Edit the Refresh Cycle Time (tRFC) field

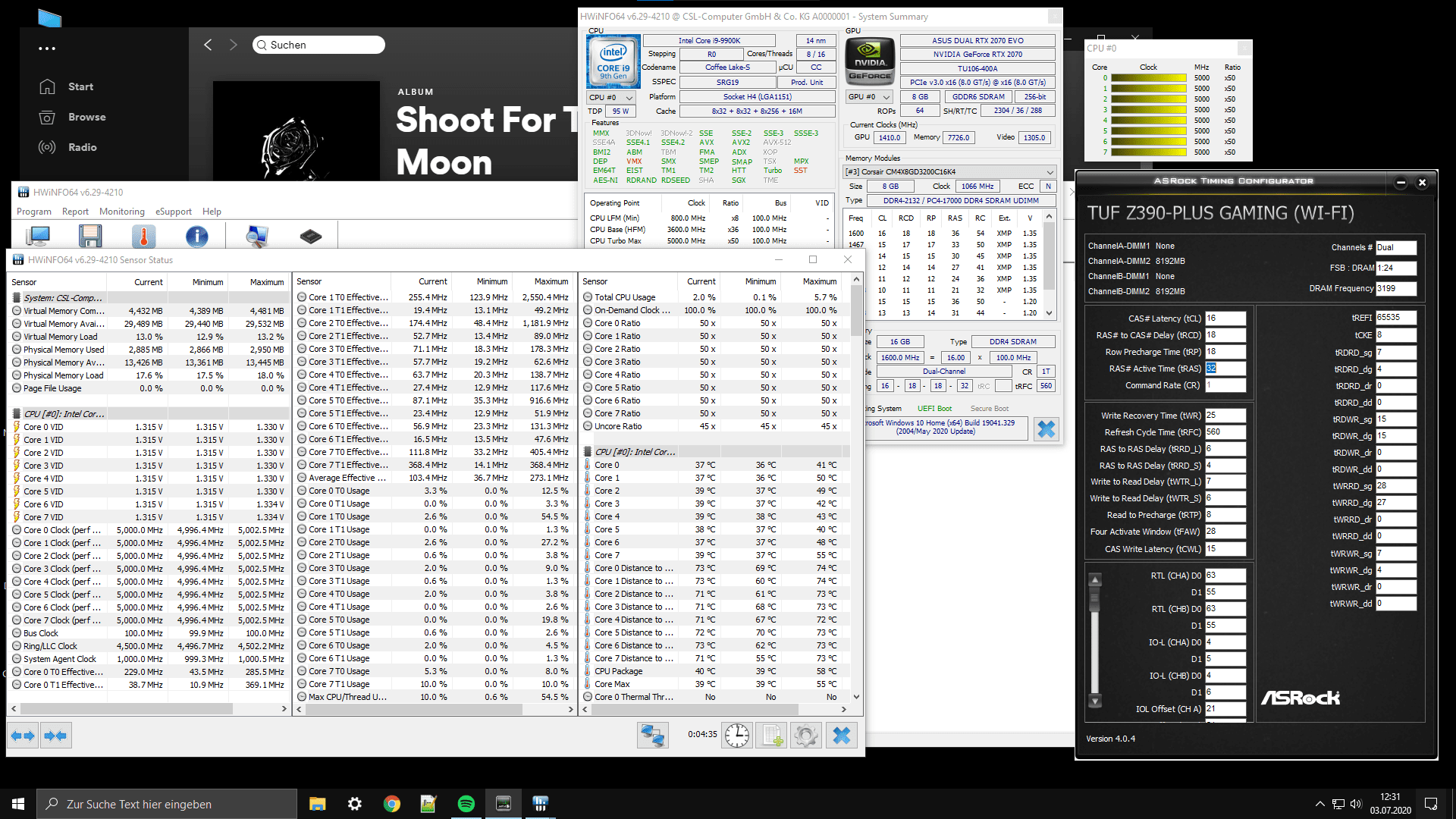[x=1225, y=432]
